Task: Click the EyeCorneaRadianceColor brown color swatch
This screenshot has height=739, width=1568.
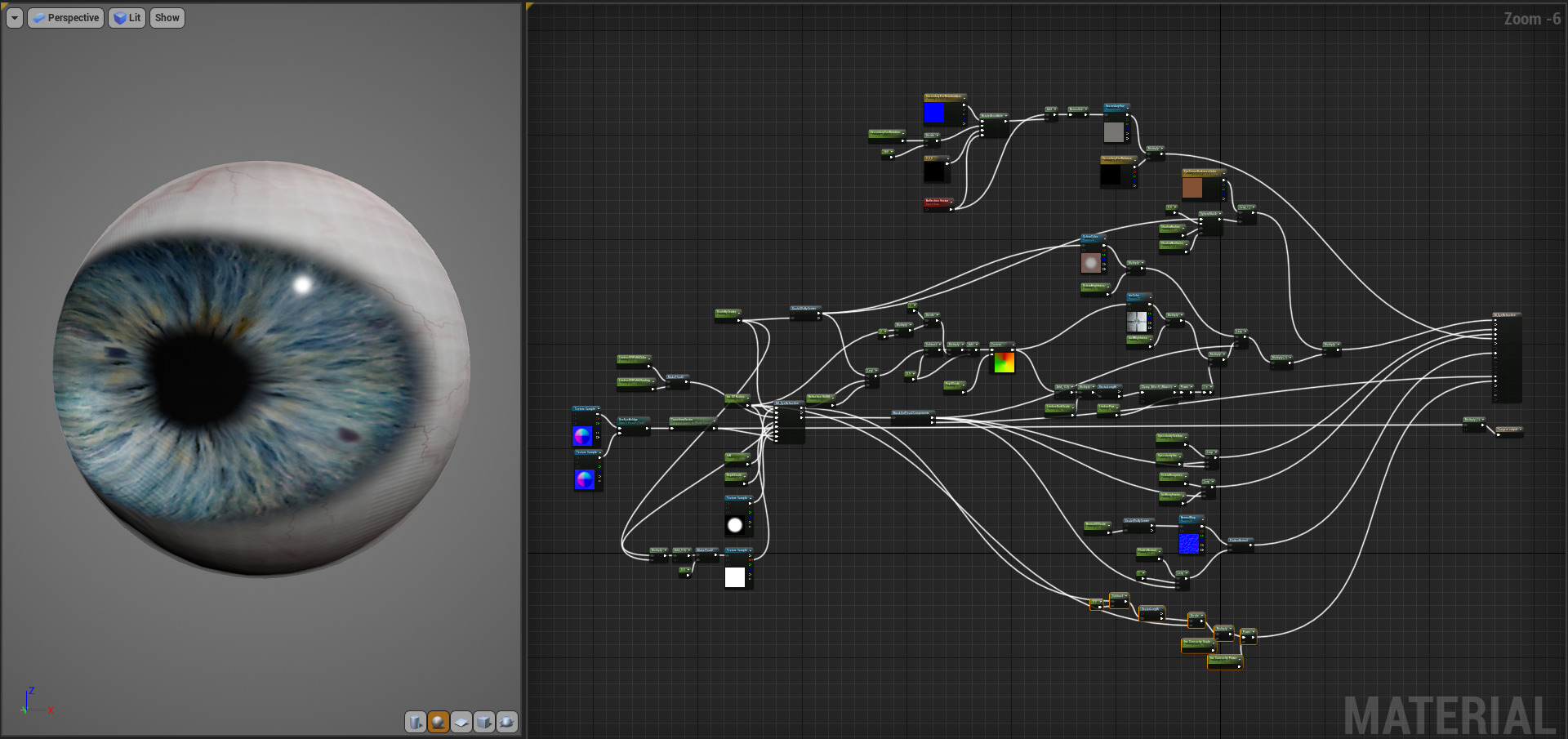Action: pyautogui.click(x=1192, y=188)
